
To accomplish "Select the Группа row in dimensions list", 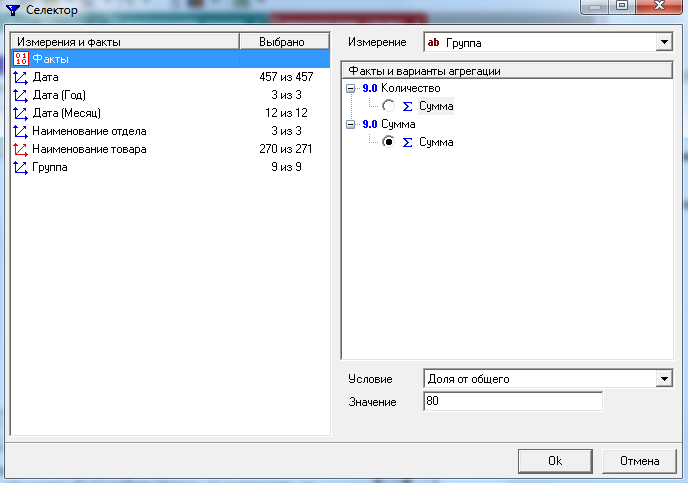I will [x=170, y=167].
